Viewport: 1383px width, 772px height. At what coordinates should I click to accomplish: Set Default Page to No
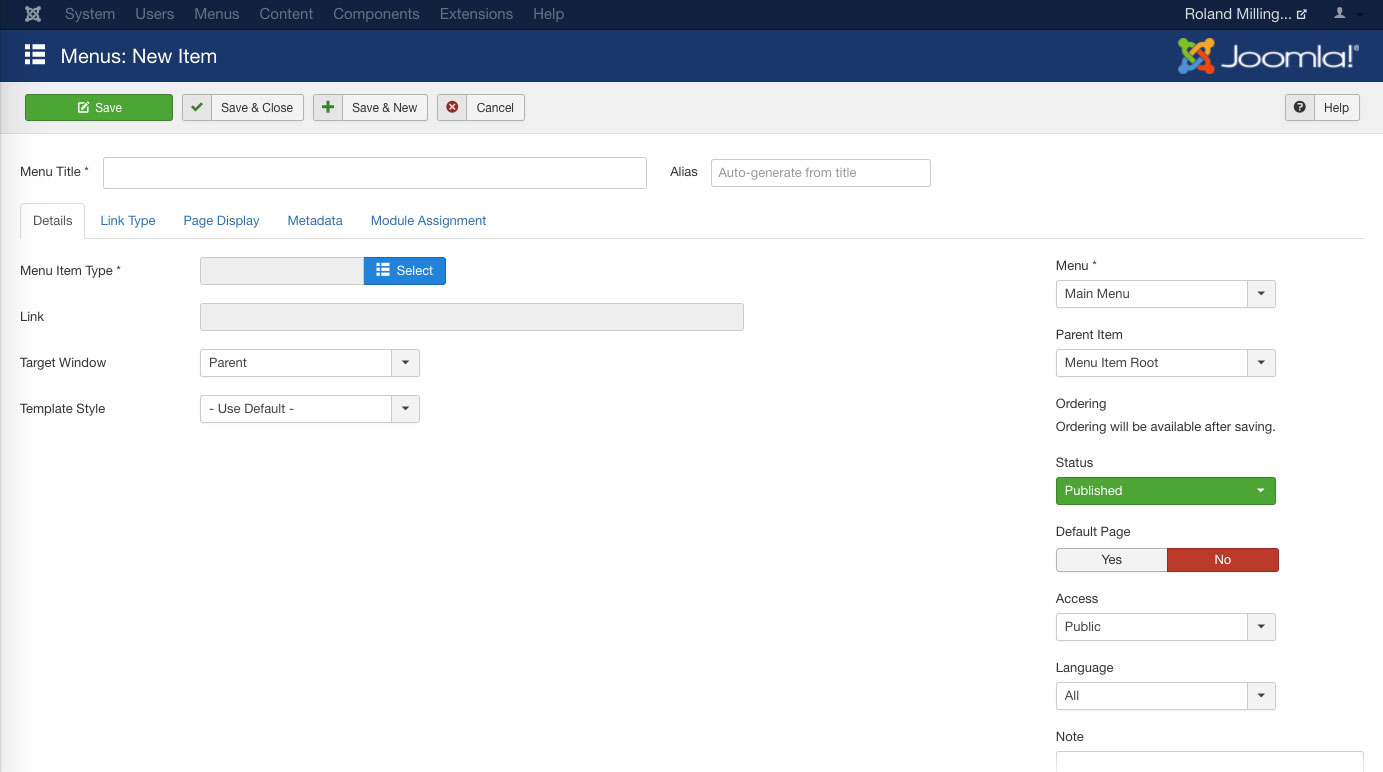pos(1223,560)
